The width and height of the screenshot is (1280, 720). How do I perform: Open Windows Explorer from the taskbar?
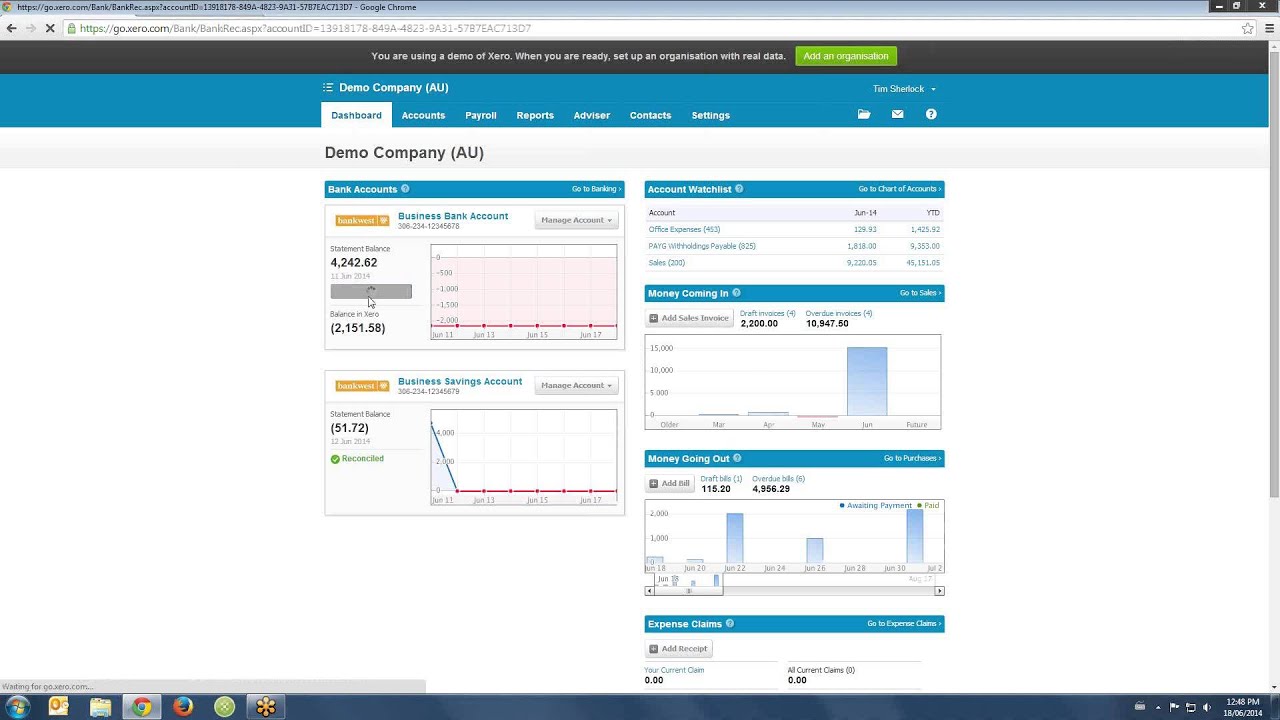pyautogui.click(x=100, y=707)
